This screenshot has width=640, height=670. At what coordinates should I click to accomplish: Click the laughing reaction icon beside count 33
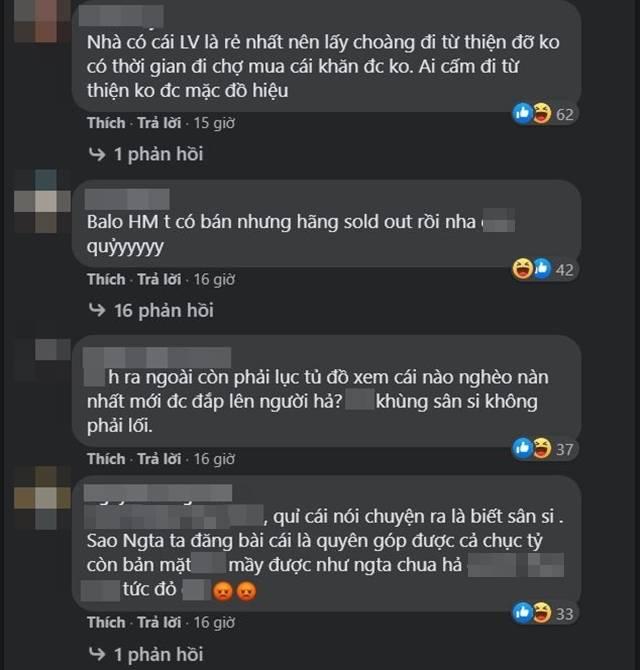click(542, 613)
